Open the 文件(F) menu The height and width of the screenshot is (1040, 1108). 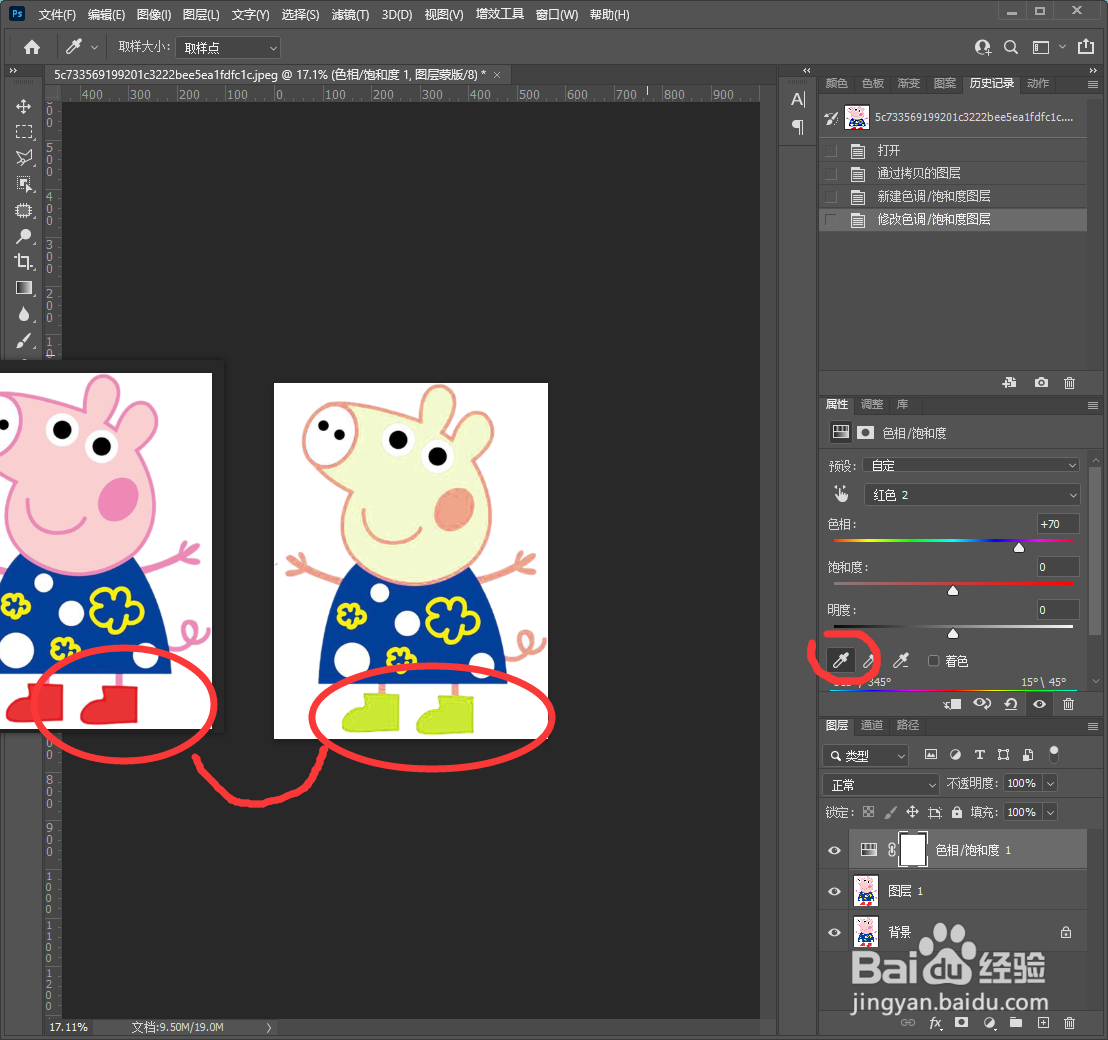57,14
